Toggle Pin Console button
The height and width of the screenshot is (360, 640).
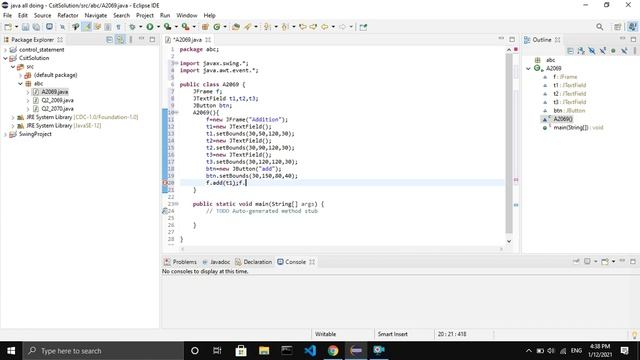pyautogui.click(x=576, y=261)
